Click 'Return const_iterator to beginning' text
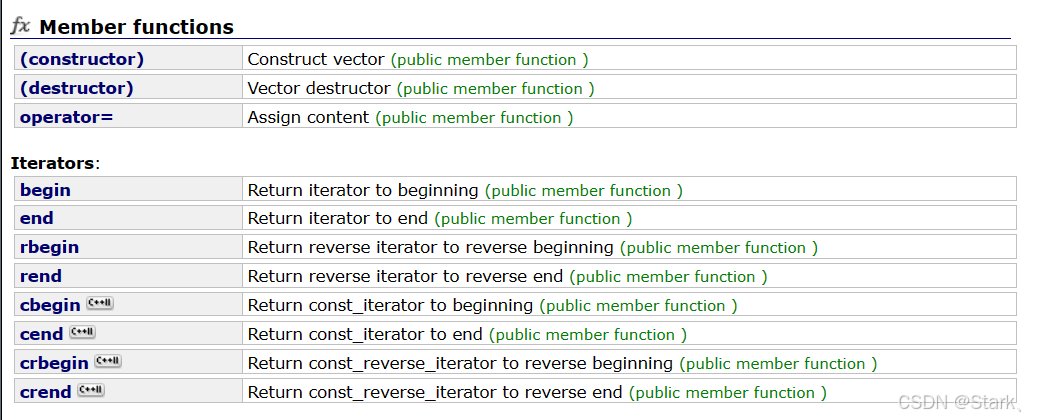 pos(390,305)
